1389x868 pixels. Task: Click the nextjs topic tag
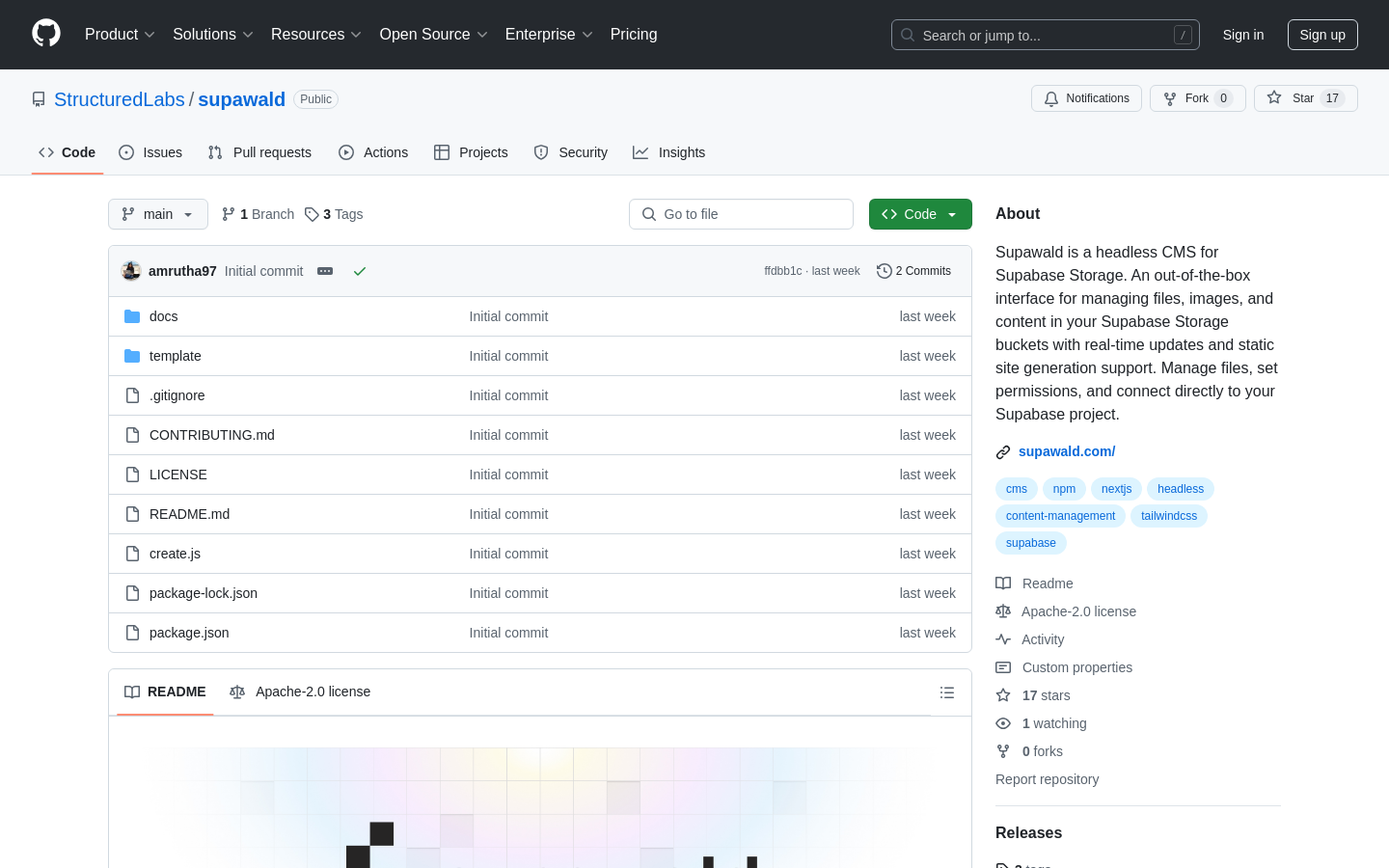(x=1117, y=489)
